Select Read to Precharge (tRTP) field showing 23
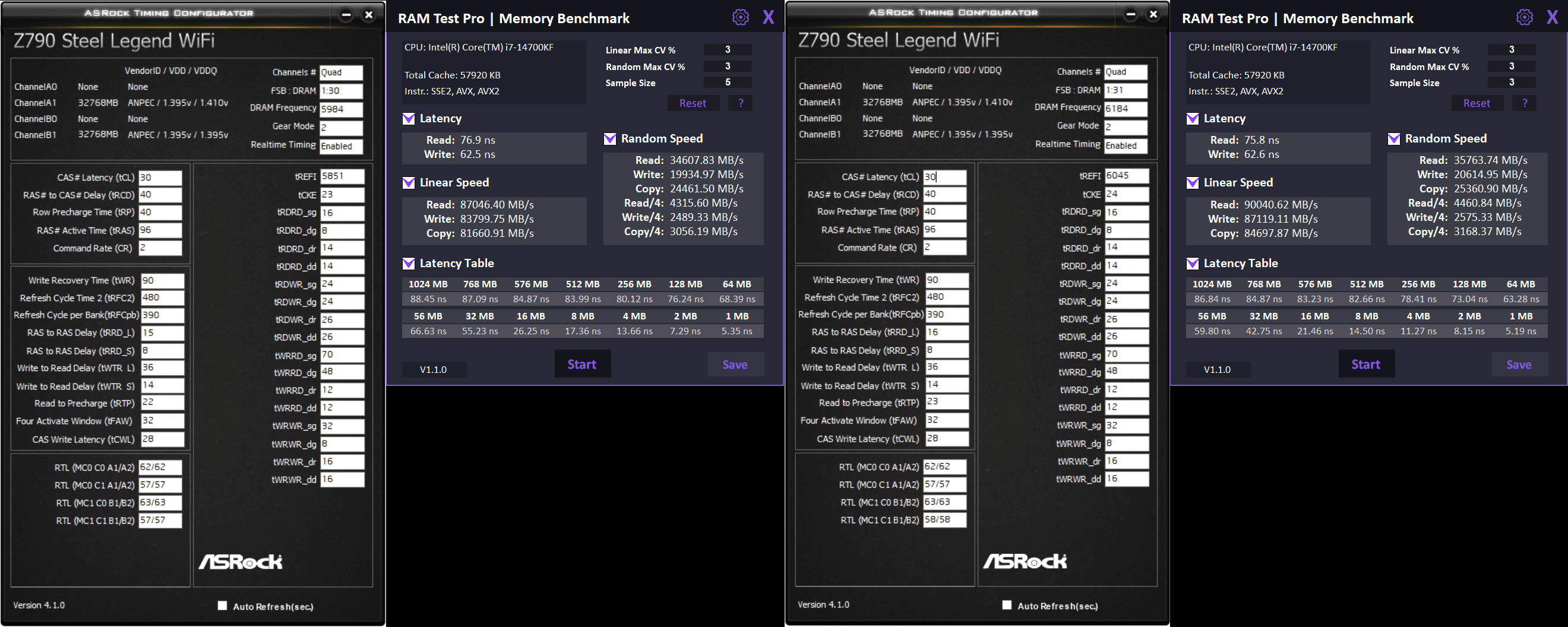Viewport: 1568px width, 627px height. coord(947,402)
